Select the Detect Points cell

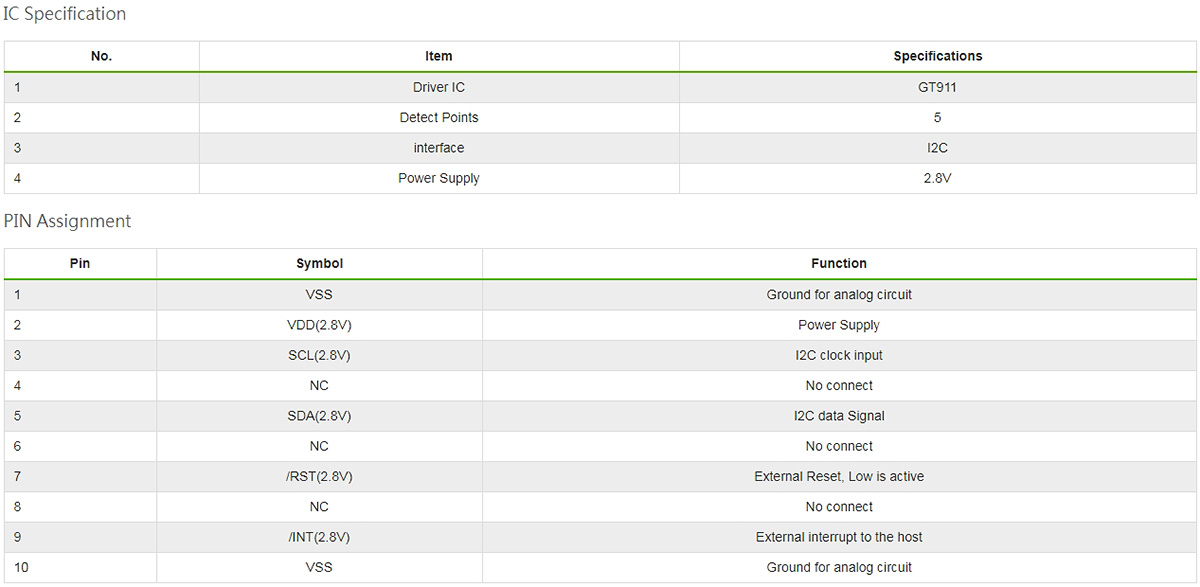(439, 117)
